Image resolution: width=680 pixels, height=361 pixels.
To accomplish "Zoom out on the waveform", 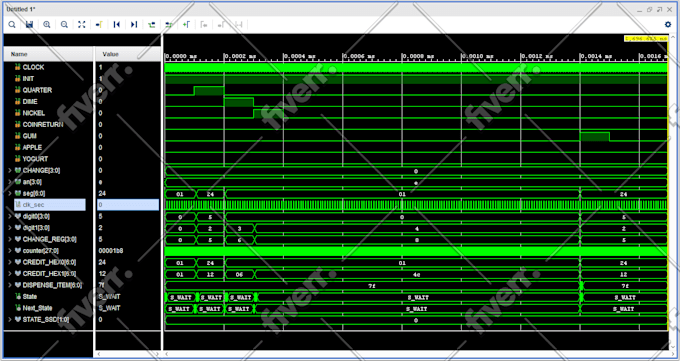I will click(64, 25).
